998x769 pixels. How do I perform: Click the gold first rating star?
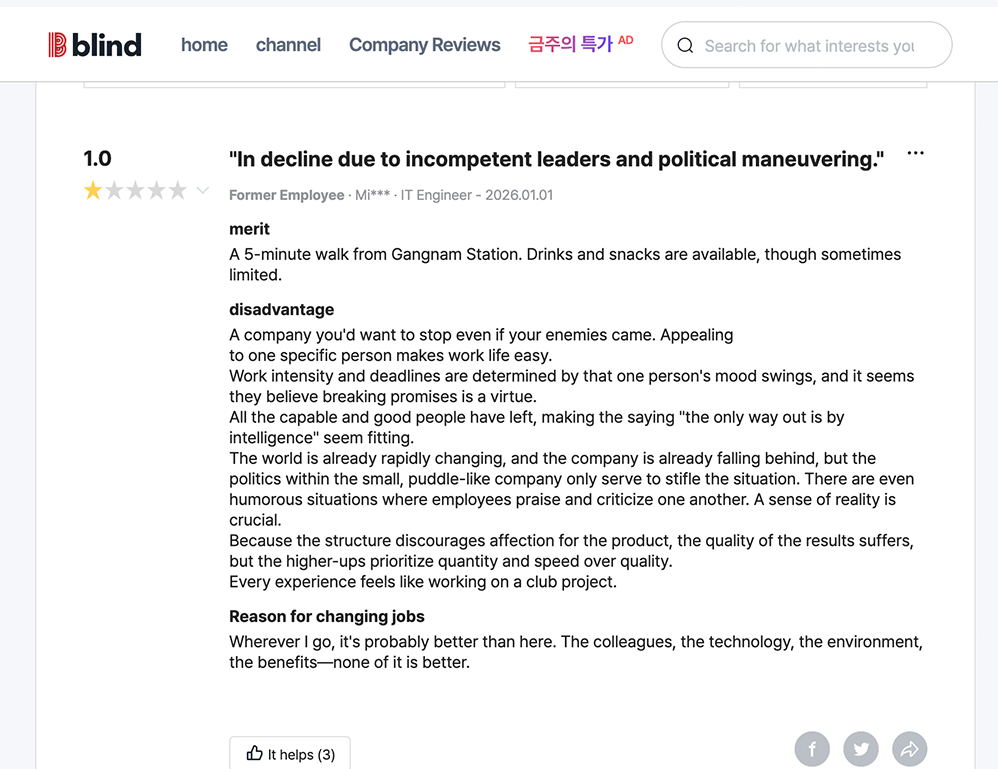93,191
